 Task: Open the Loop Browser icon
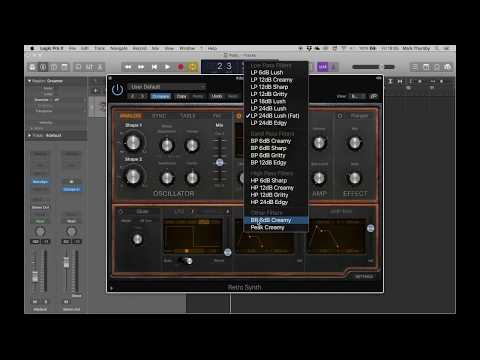click(437, 67)
